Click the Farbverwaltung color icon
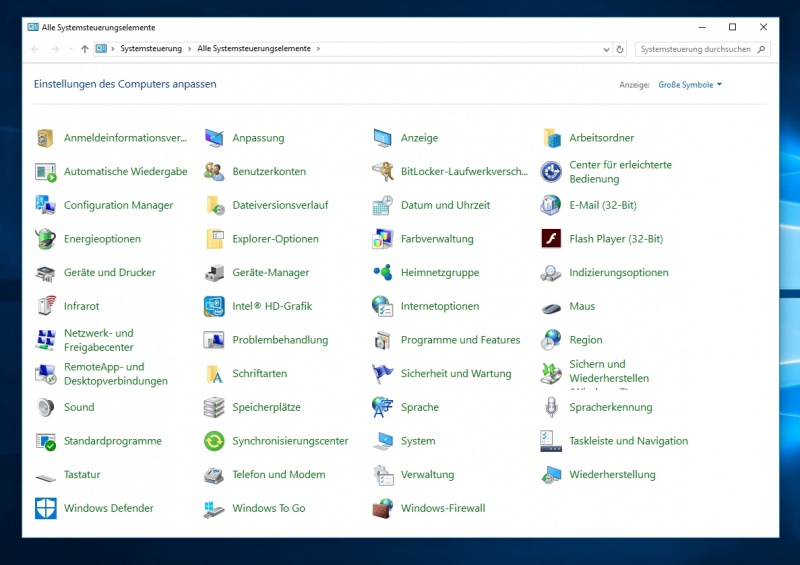The height and width of the screenshot is (565, 800). 382,239
